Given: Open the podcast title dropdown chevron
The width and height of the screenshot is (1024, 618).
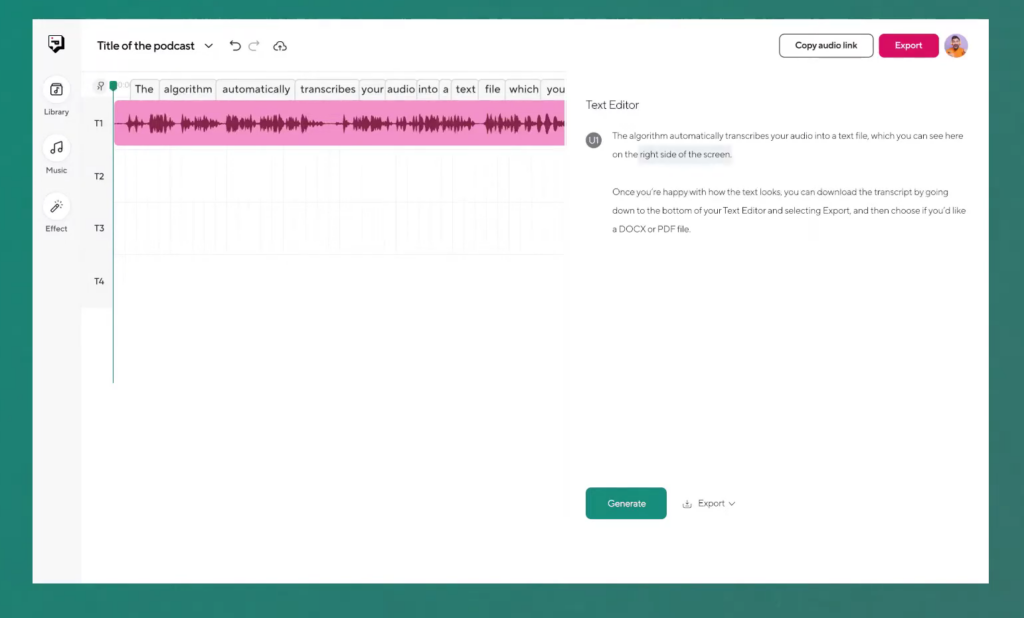Looking at the screenshot, I should pyautogui.click(x=209, y=45).
